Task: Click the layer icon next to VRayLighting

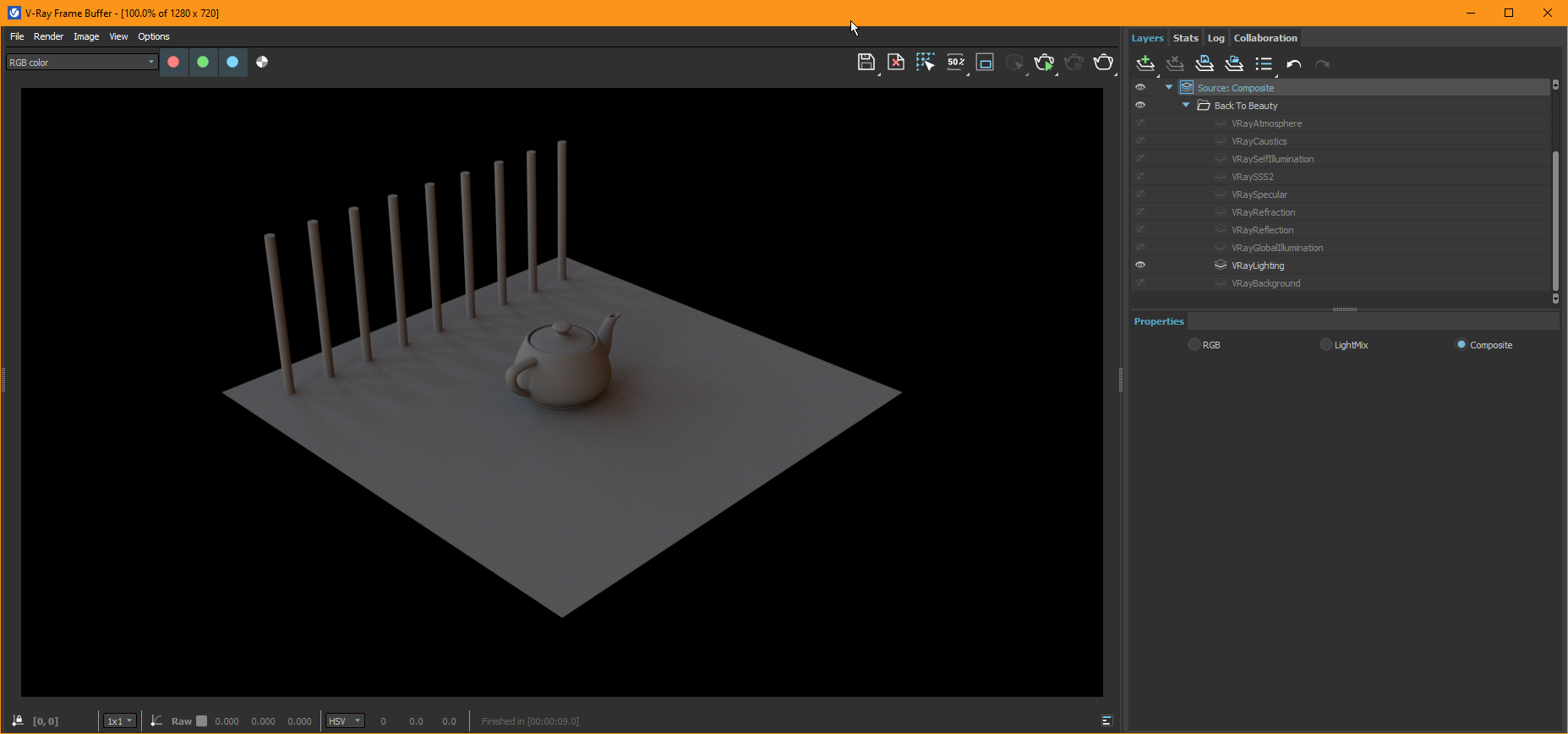Action: pos(1220,265)
